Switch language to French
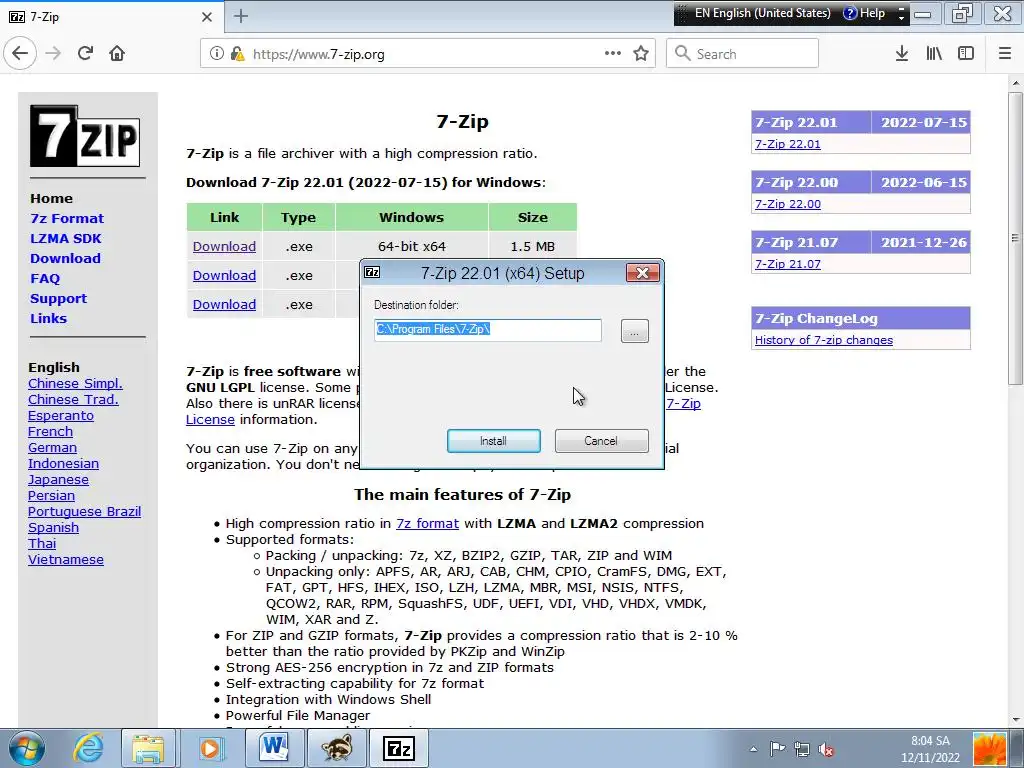The width and height of the screenshot is (1024, 768). coord(50,432)
